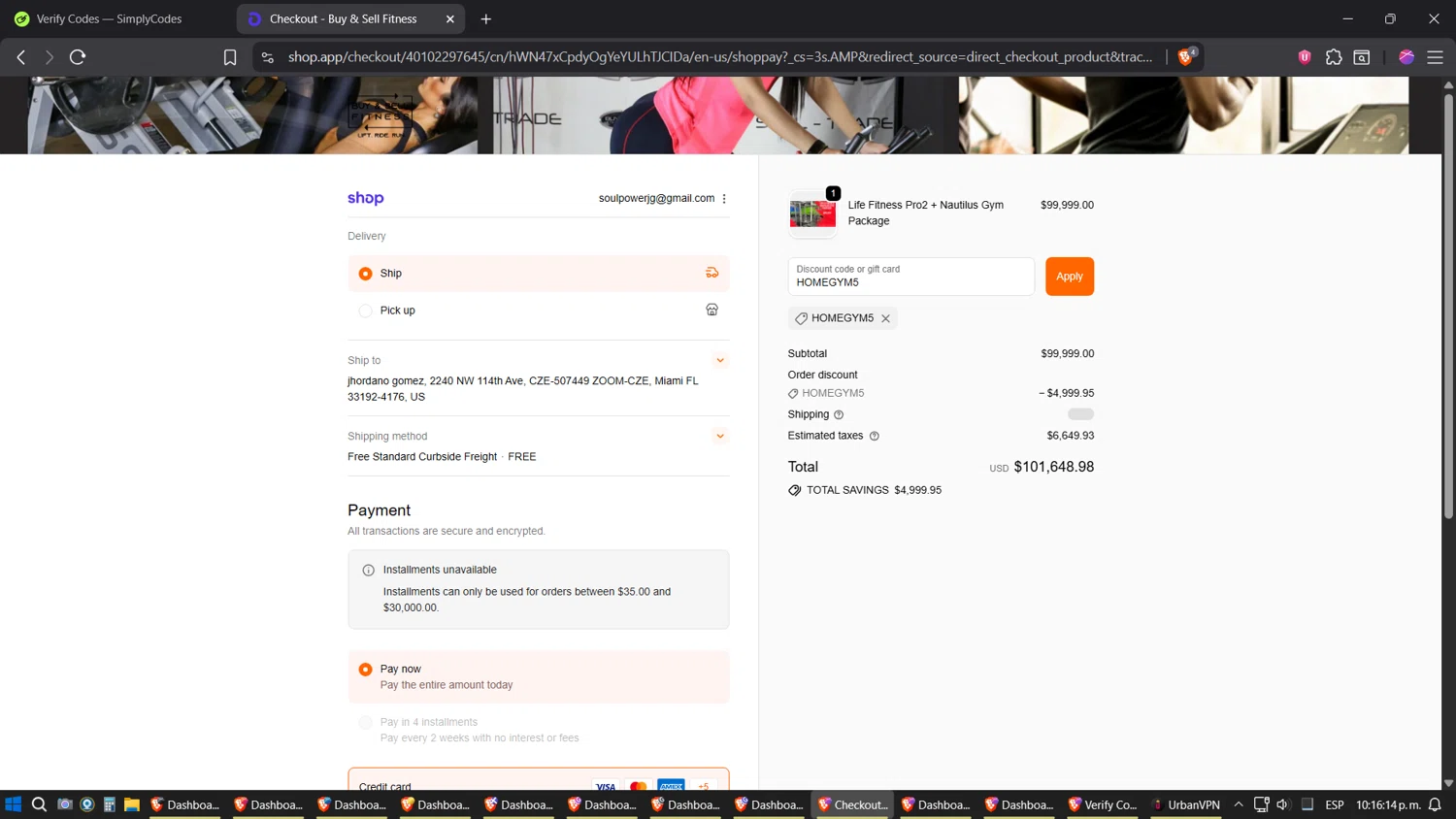The image size is (1456, 819).
Task: Open site information icon beside the URL
Action: click(268, 57)
